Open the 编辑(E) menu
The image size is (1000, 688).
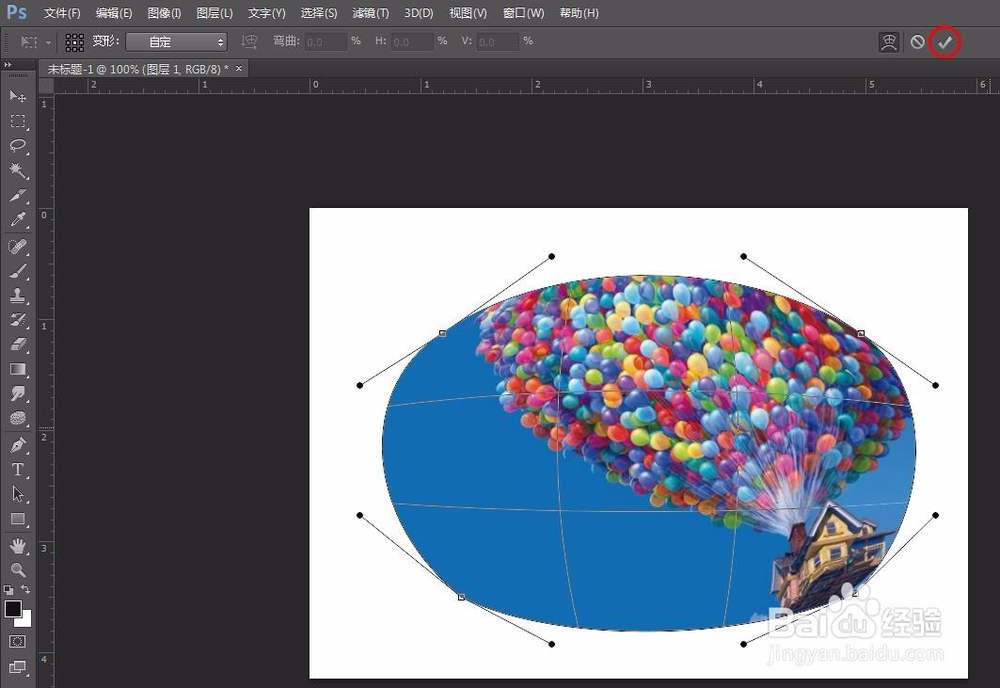(x=114, y=13)
